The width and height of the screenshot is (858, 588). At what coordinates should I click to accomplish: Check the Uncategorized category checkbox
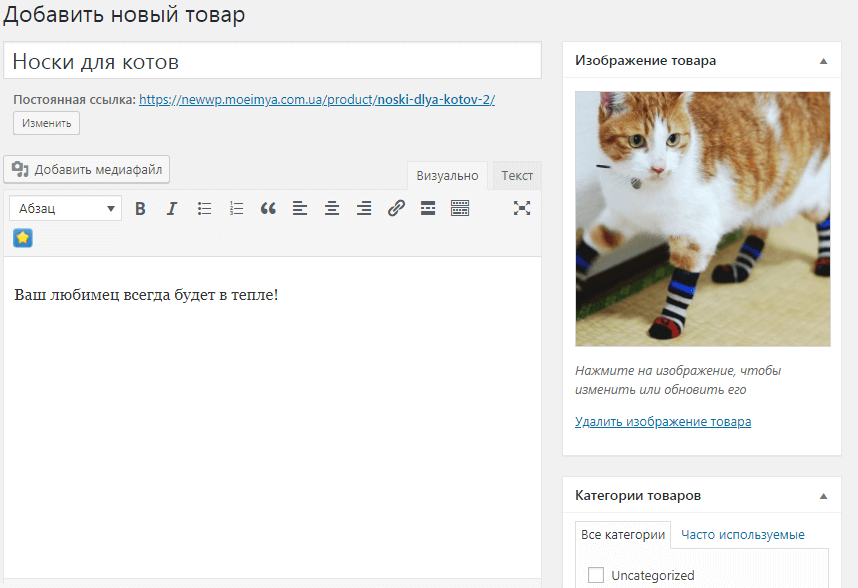(x=596, y=575)
